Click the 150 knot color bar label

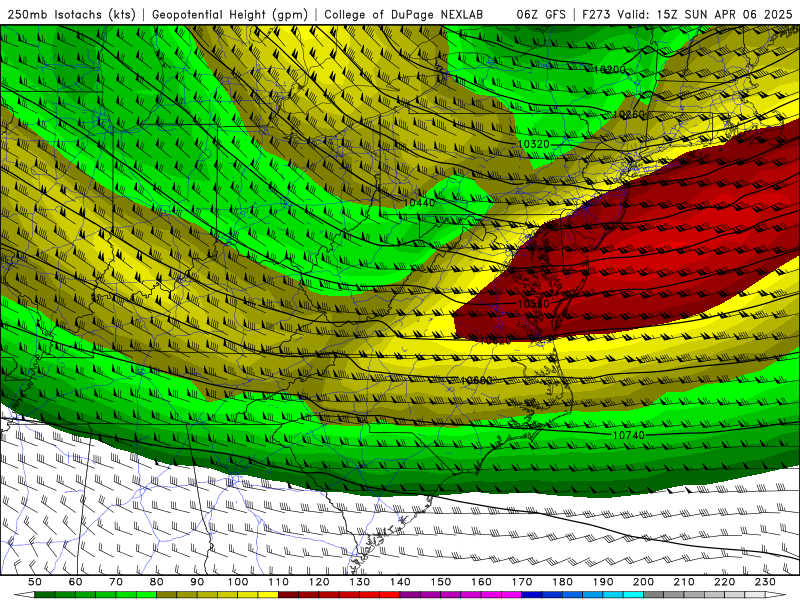[441, 582]
